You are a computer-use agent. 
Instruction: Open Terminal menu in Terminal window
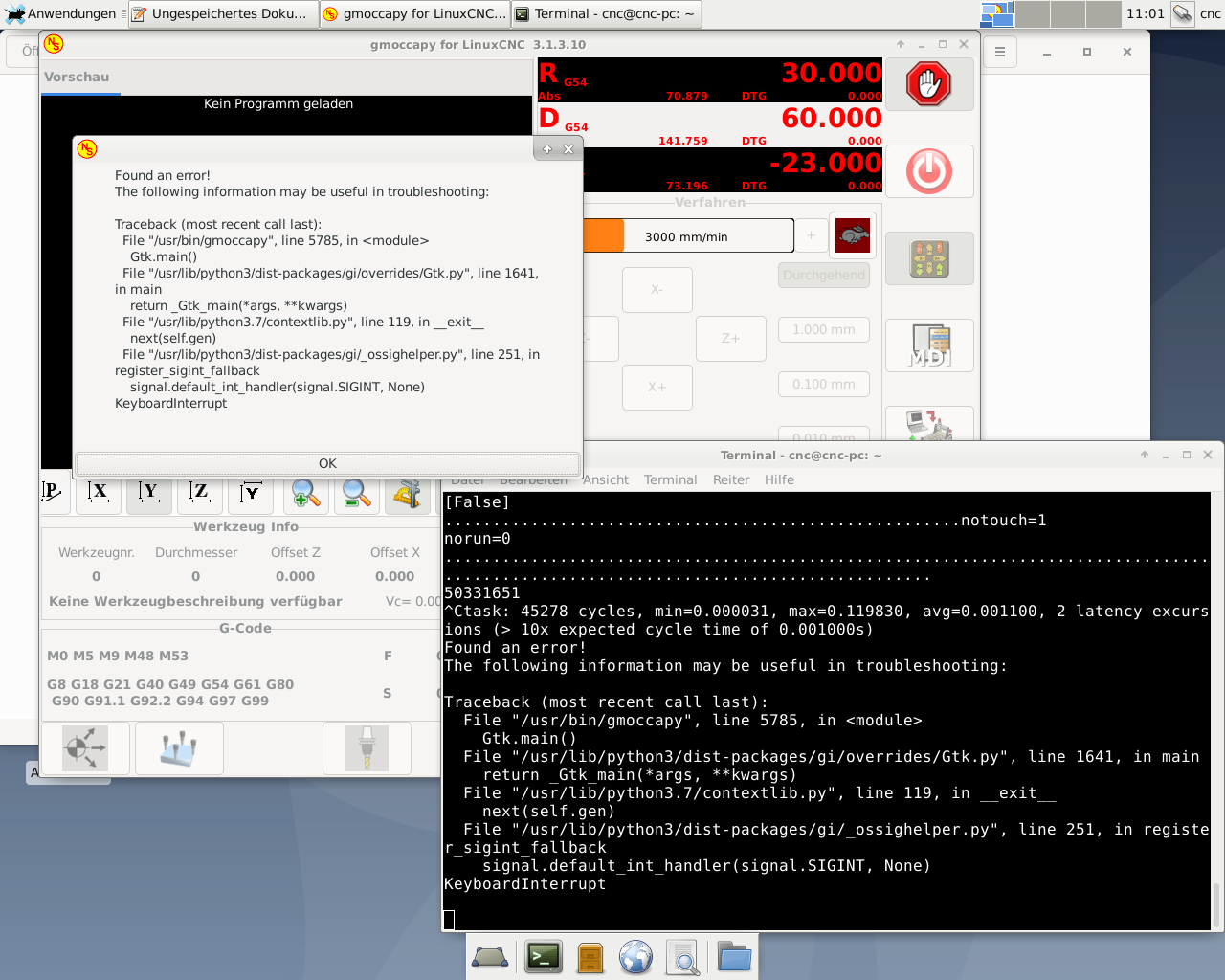670,479
